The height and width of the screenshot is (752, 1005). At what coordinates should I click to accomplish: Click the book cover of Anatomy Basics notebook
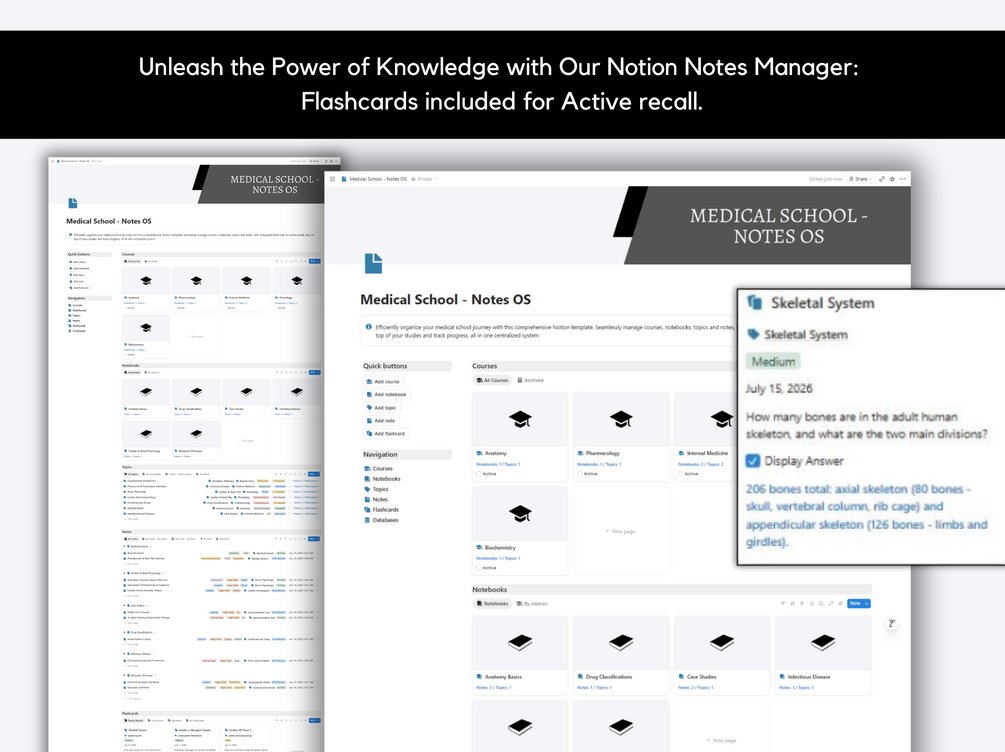pyautogui.click(x=520, y=642)
